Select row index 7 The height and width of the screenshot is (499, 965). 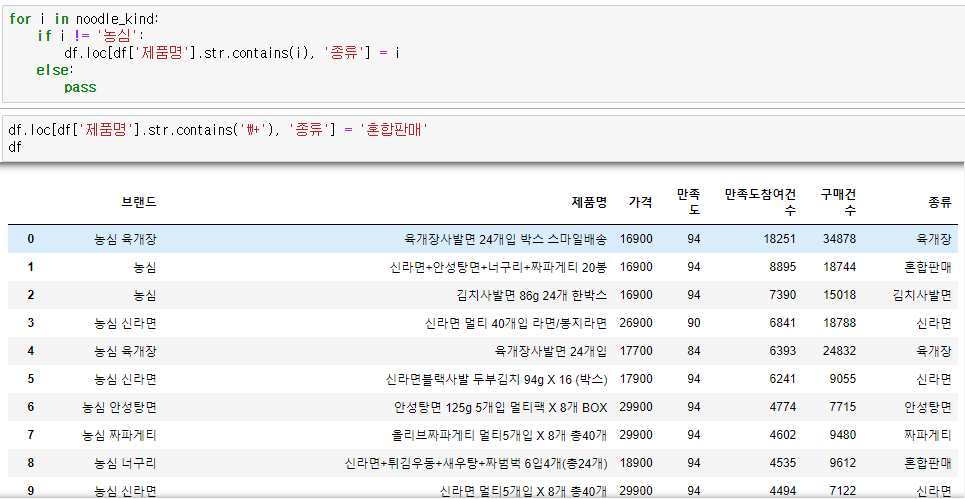point(31,436)
